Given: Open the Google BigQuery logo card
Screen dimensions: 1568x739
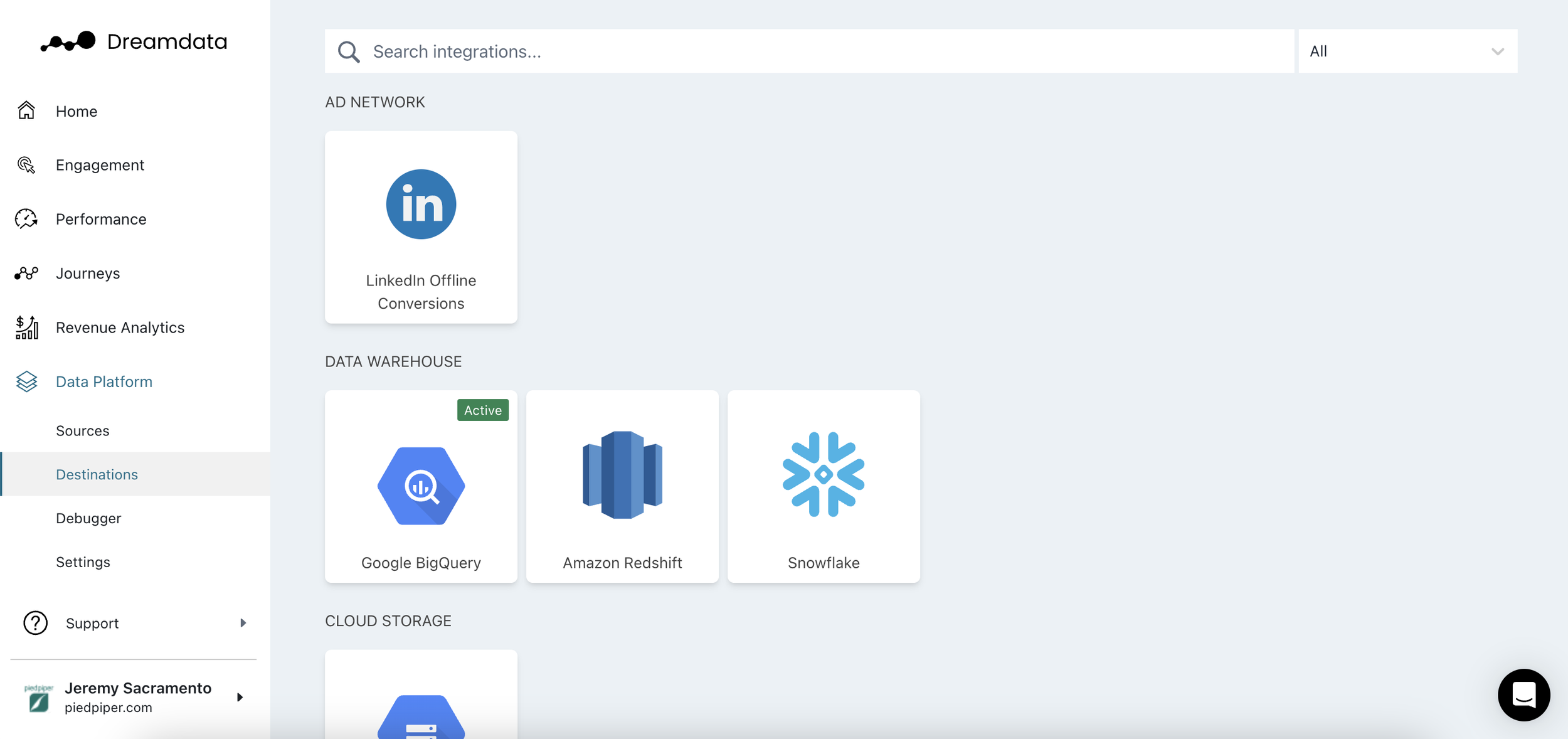Looking at the screenshot, I should click(x=421, y=486).
